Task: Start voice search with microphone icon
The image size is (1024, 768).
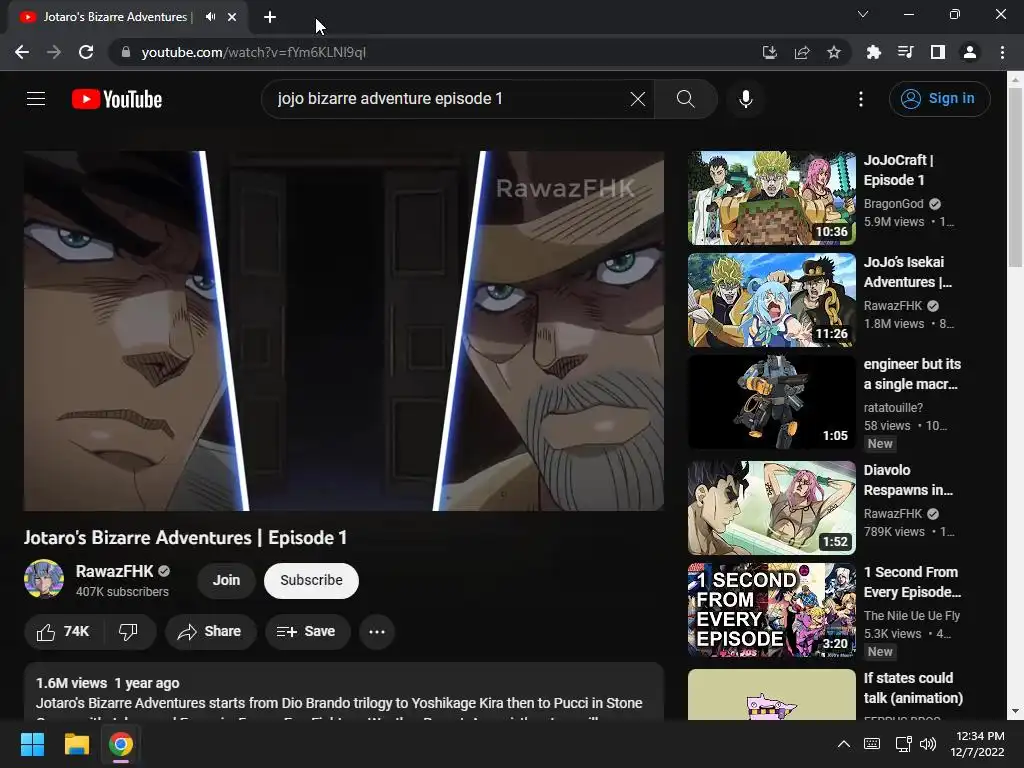Action: point(746,99)
